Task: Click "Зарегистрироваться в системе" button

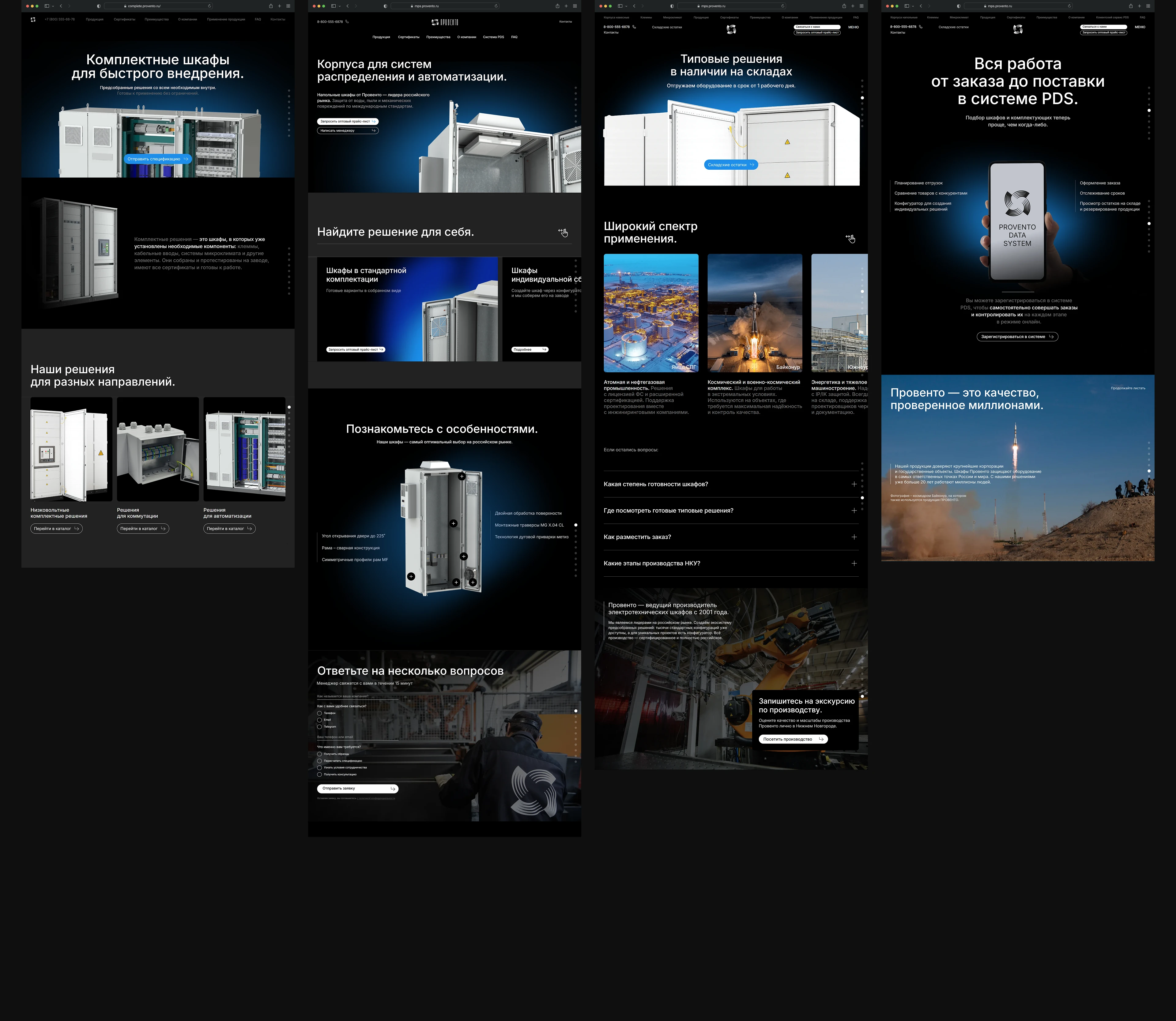Action: tap(1017, 337)
